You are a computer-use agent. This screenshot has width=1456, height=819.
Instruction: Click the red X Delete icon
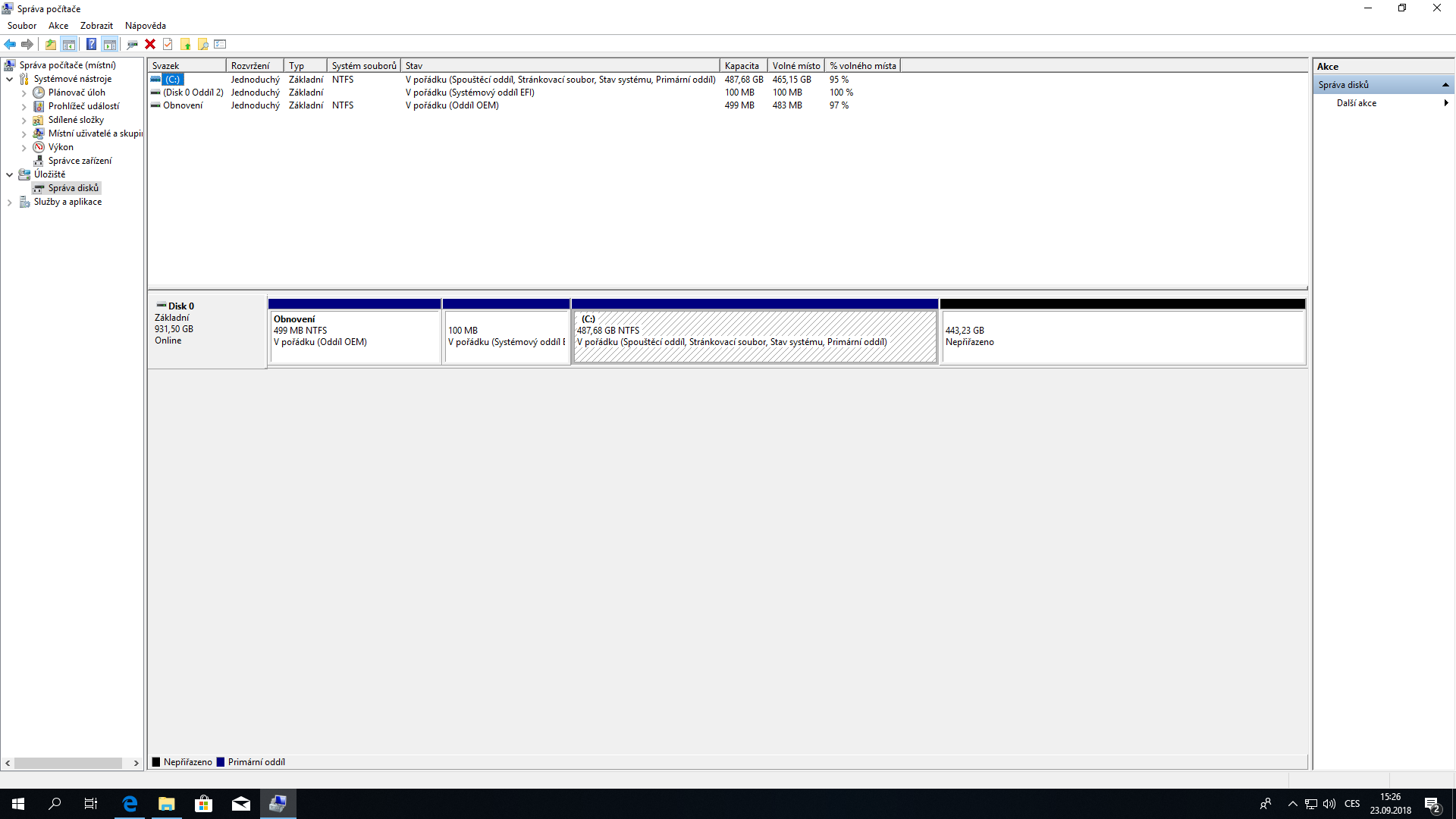click(150, 44)
